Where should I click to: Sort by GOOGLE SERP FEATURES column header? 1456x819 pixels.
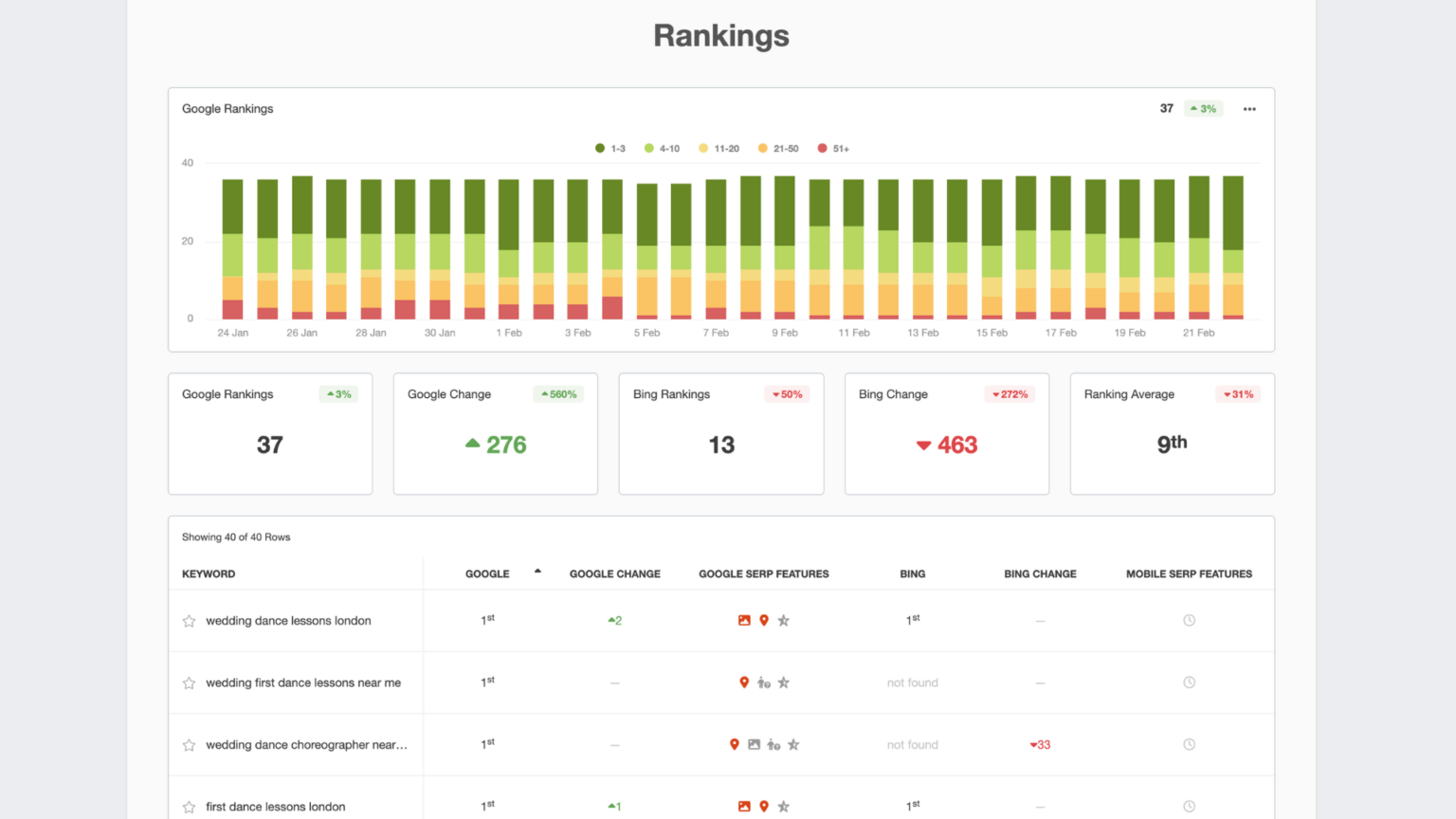[x=764, y=574]
